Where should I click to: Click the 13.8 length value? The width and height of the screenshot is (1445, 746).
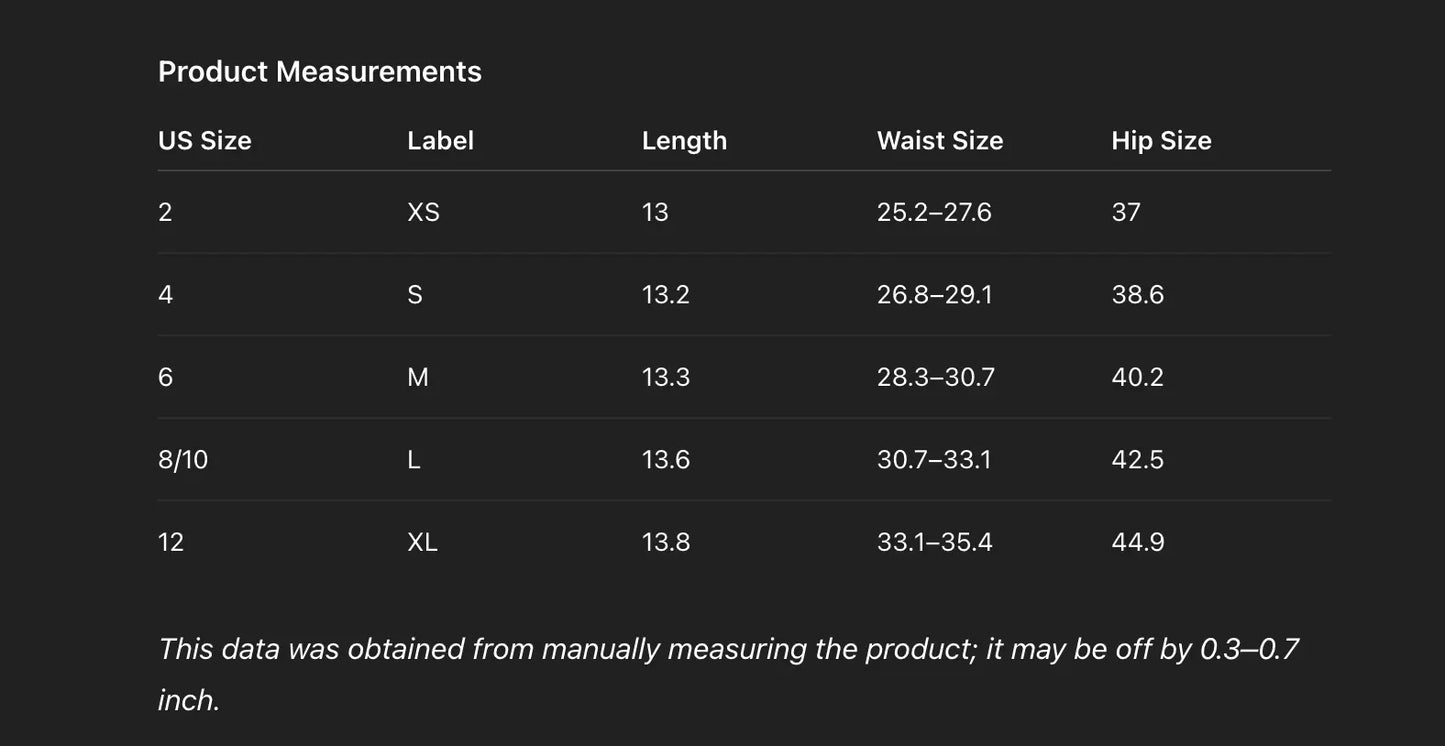tap(665, 542)
